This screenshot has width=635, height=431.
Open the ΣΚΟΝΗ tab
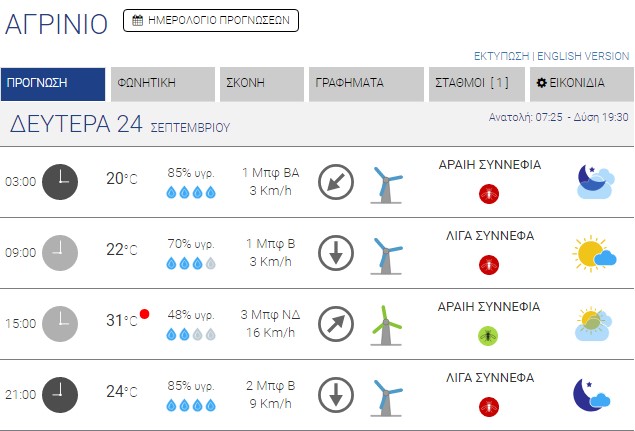tap(259, 84)
